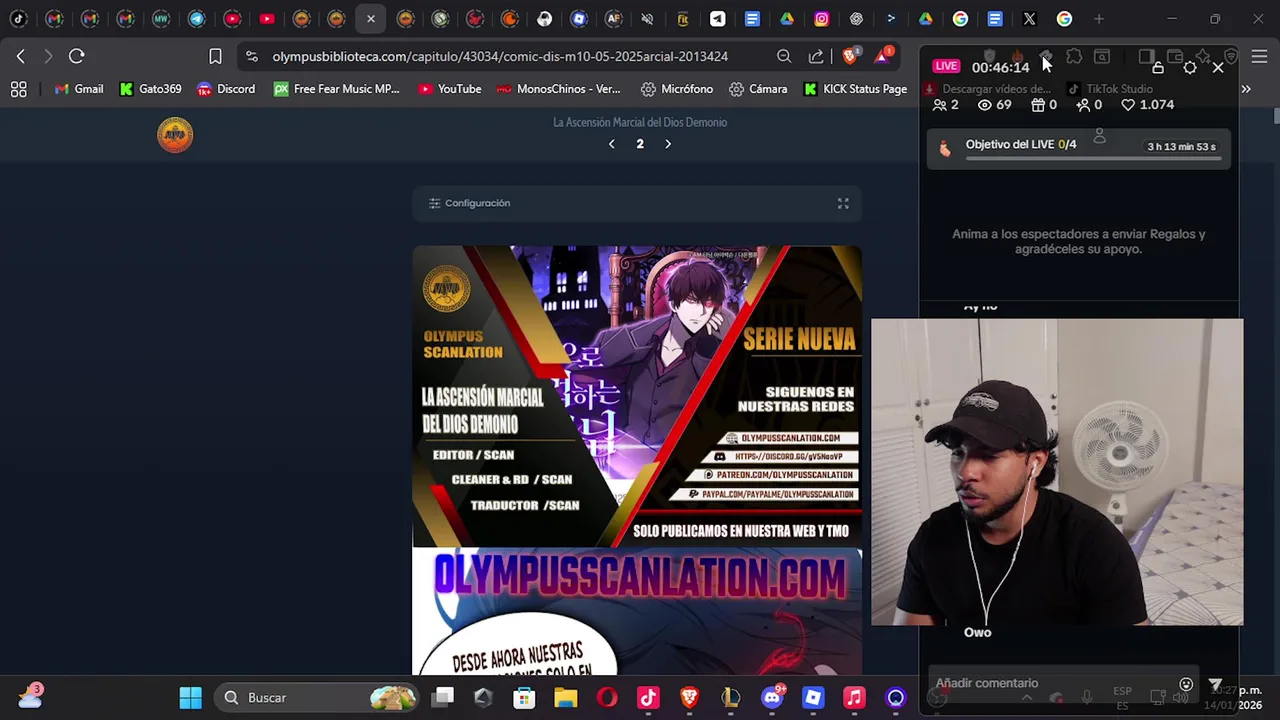This screenshot has width=1280, height=720.
Task: Open the browser apps grid icon
Action: coord(18,89)
